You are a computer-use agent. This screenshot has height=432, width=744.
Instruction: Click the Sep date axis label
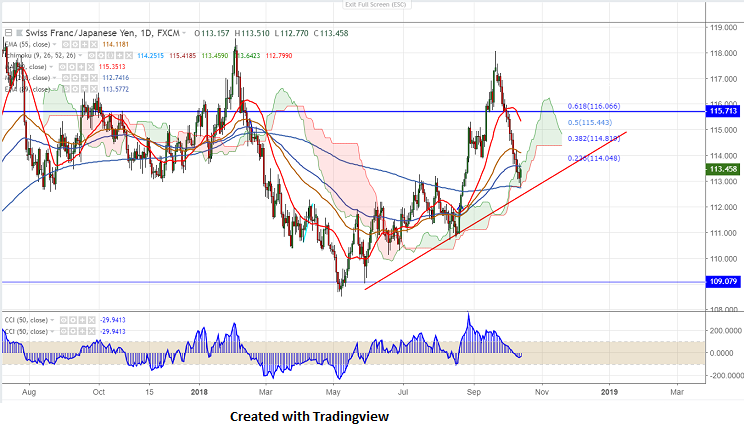474,392
